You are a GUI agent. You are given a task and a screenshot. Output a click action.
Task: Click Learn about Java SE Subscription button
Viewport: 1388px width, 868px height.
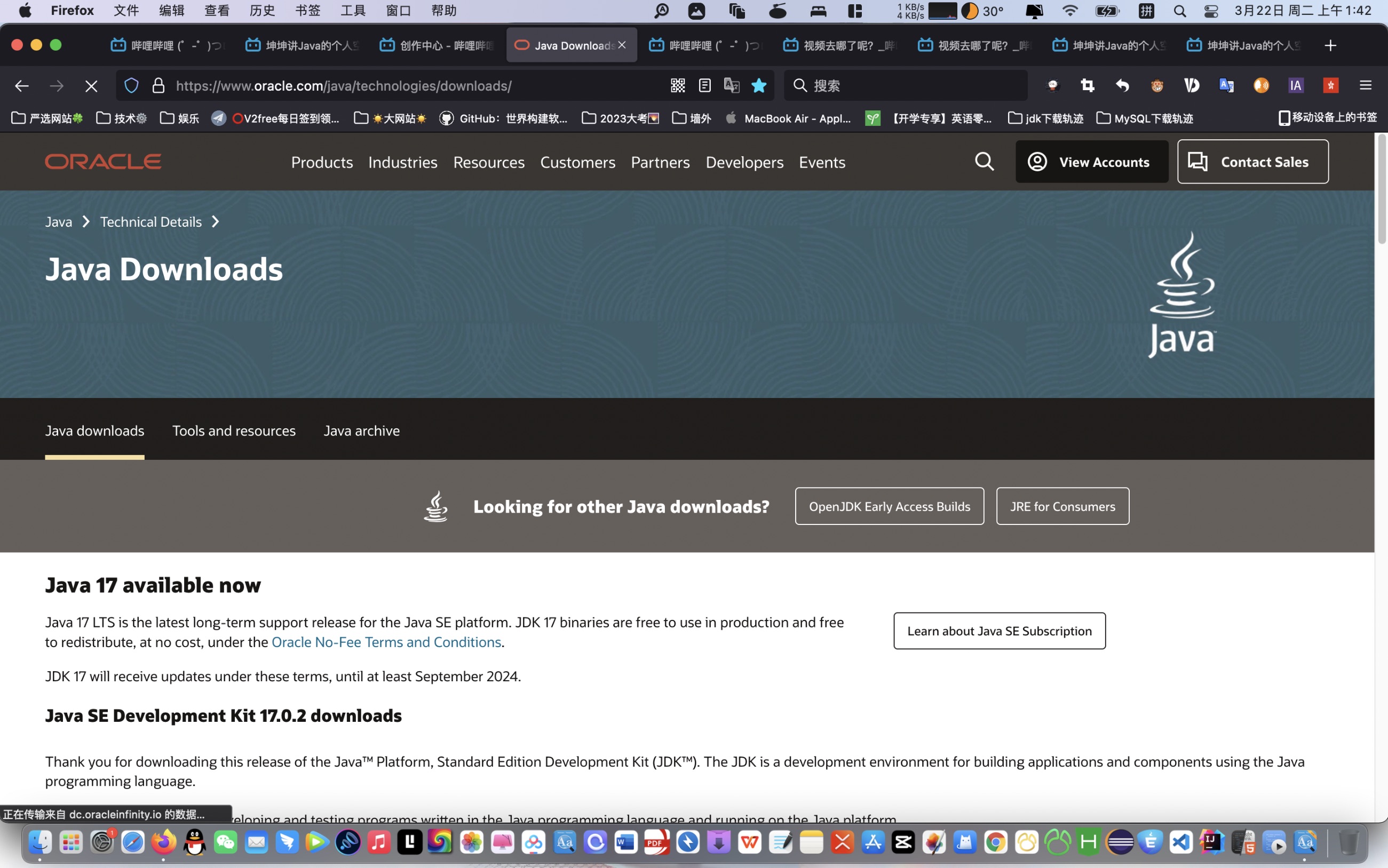tap(999, 630)
